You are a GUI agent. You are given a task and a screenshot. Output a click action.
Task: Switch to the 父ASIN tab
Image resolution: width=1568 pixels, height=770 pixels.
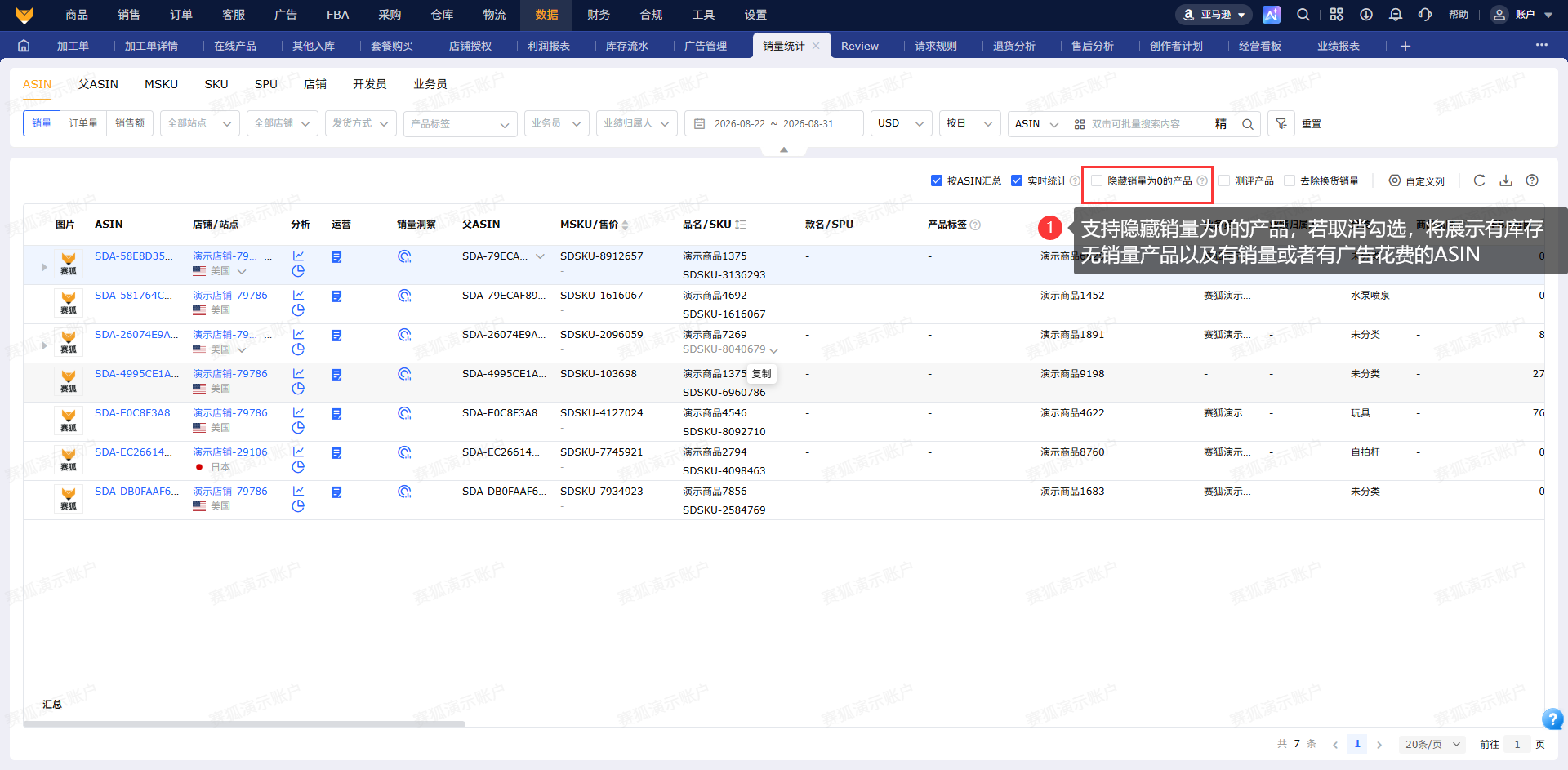(98, 84)
